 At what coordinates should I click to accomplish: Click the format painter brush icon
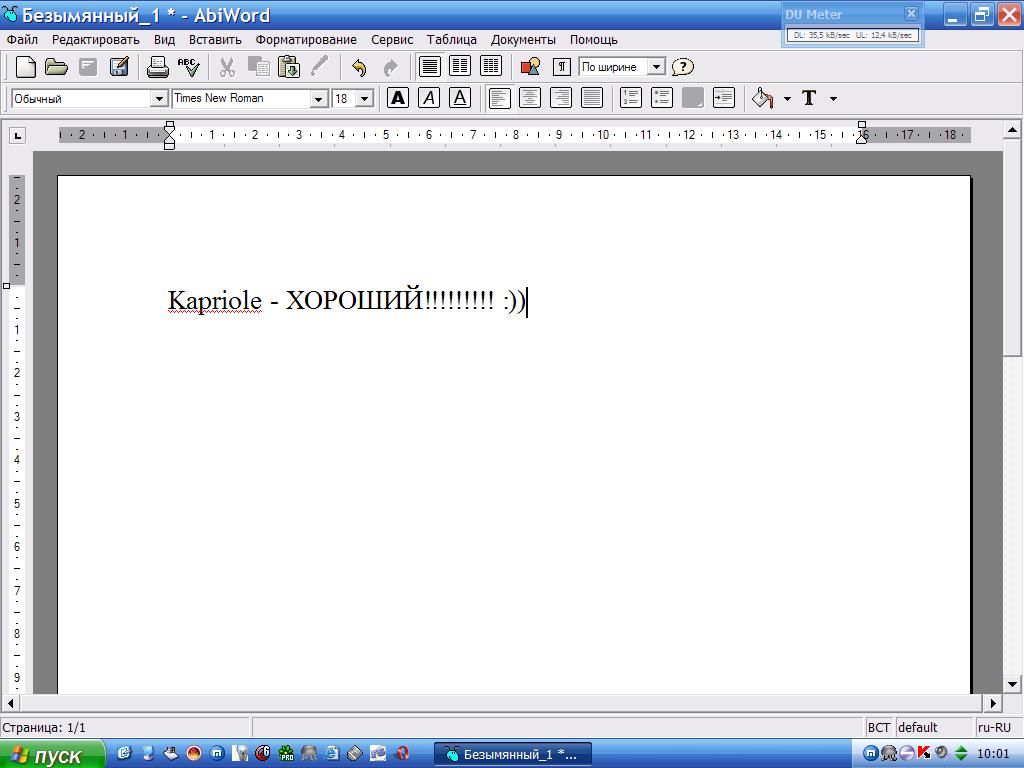(319, 67)
